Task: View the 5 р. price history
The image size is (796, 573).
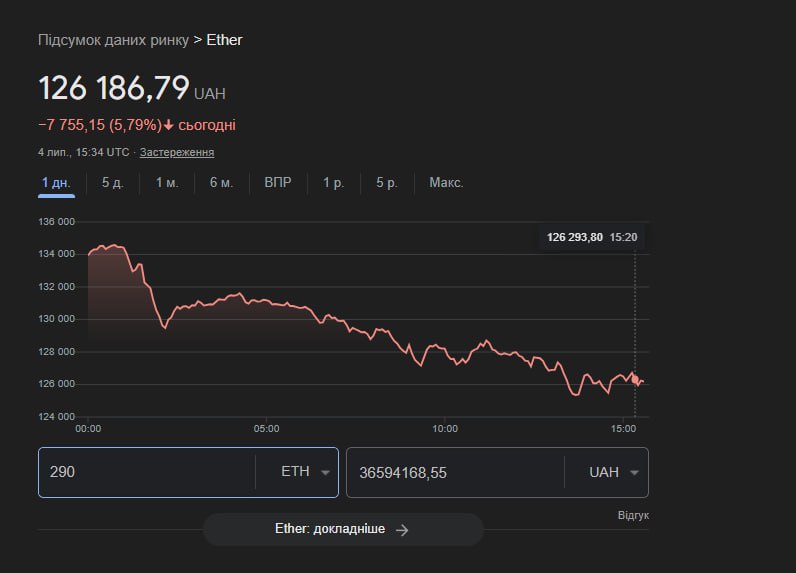Action: (387, 183)
